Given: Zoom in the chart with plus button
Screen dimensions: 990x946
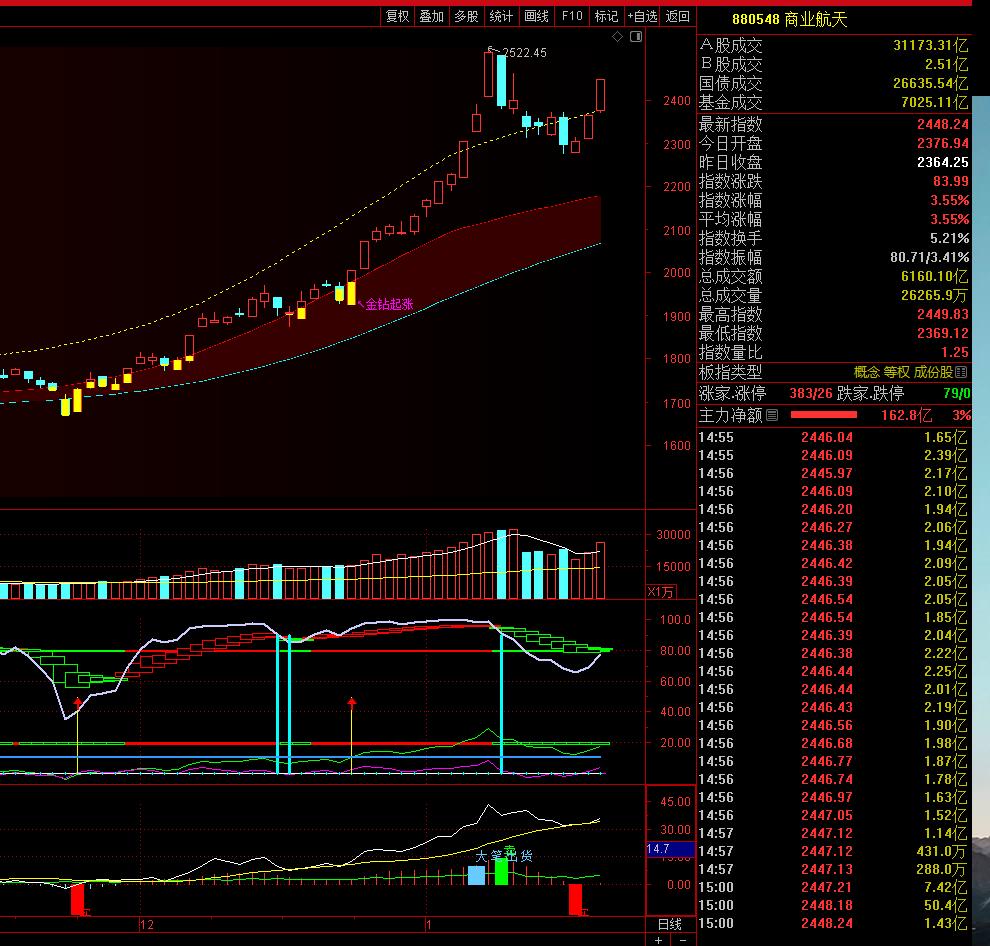Looking at the screenshot, I should click(x=658, y=940).
